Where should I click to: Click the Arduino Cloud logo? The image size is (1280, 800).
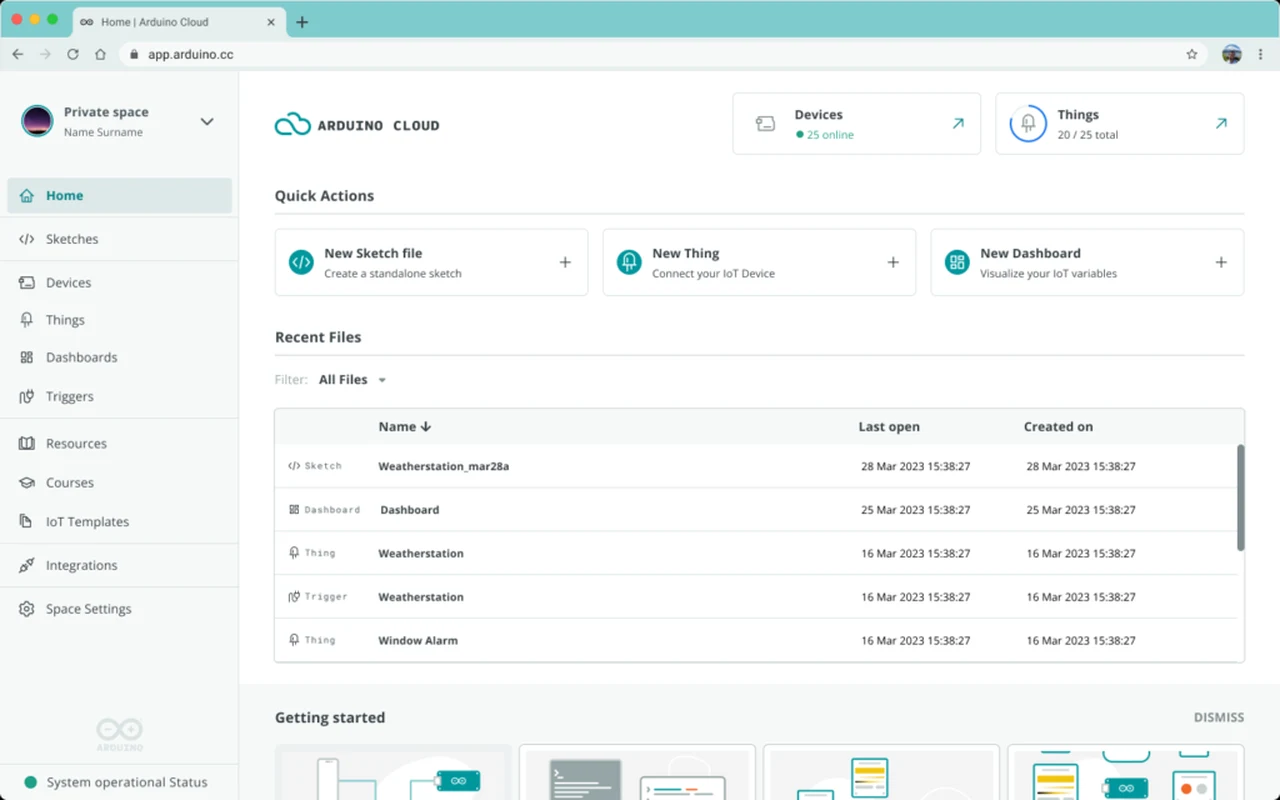[x=357, y=124]
